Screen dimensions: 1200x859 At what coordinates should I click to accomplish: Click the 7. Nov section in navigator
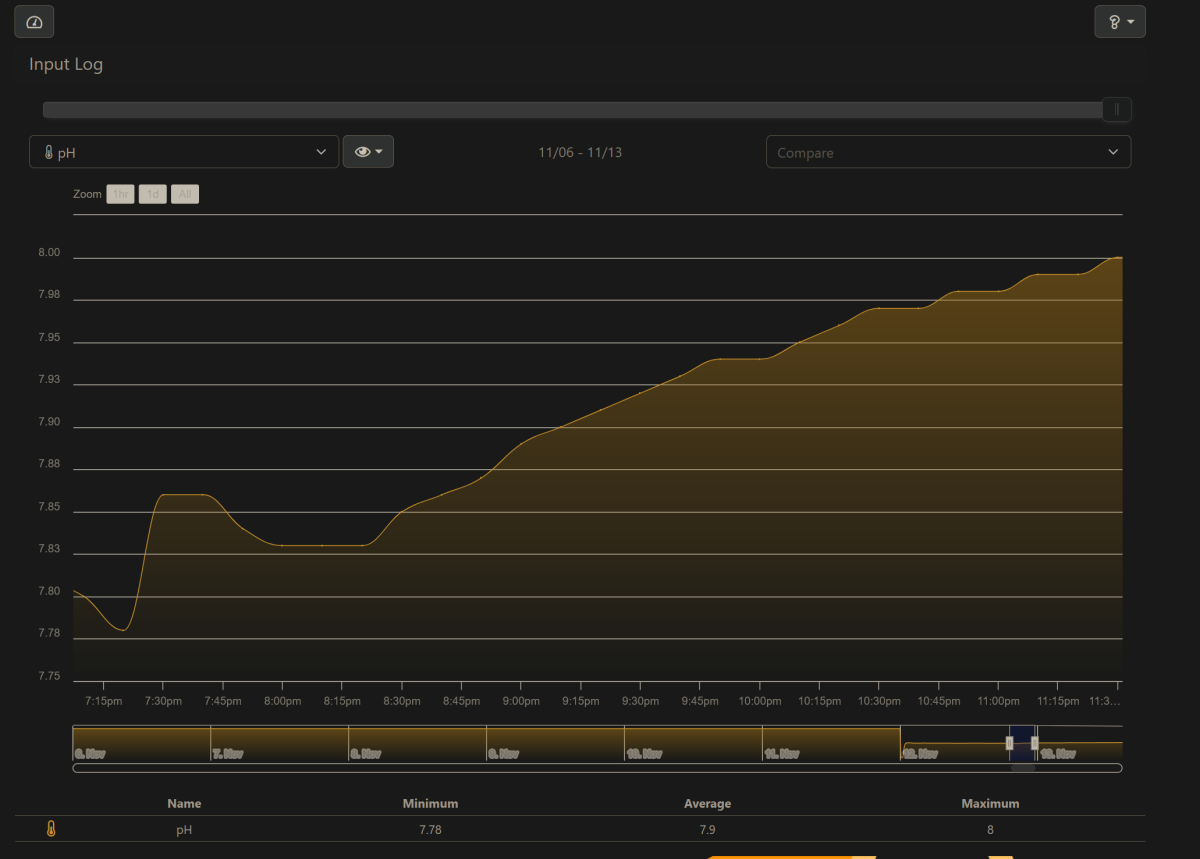[228, 753]
